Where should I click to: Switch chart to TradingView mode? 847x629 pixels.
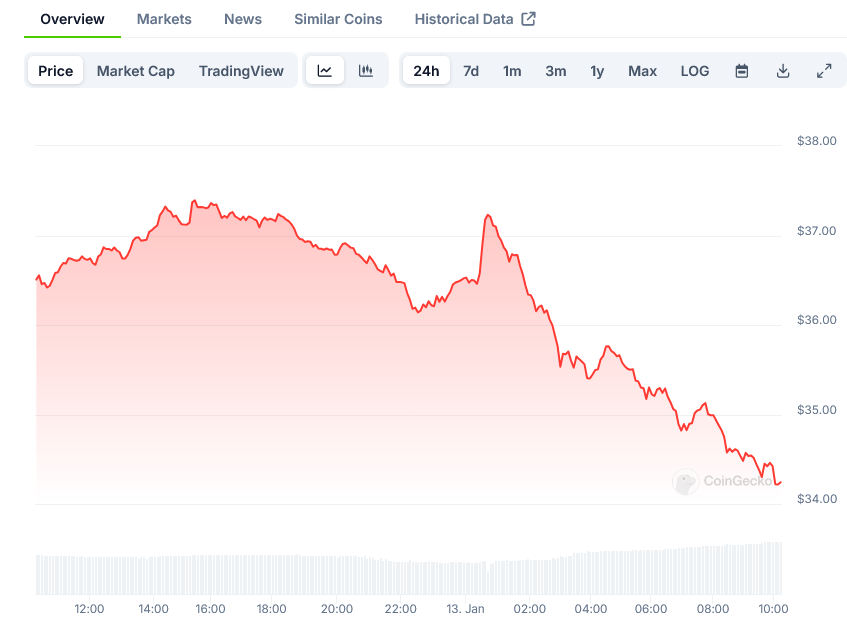coord(241,71)
